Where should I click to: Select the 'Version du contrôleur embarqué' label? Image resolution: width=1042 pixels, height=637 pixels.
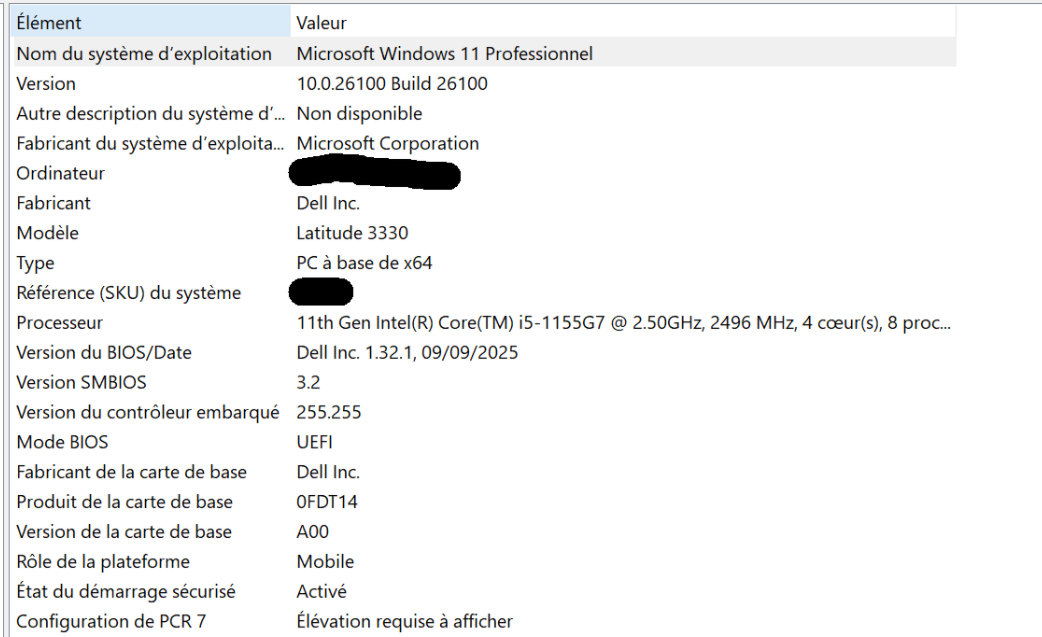tap(148, 412)
